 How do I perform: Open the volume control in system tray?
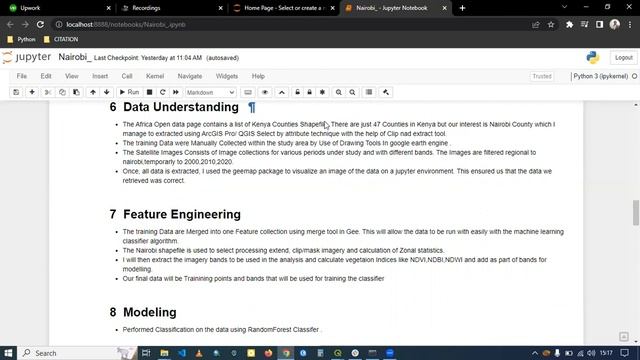(x=591, y=353)
